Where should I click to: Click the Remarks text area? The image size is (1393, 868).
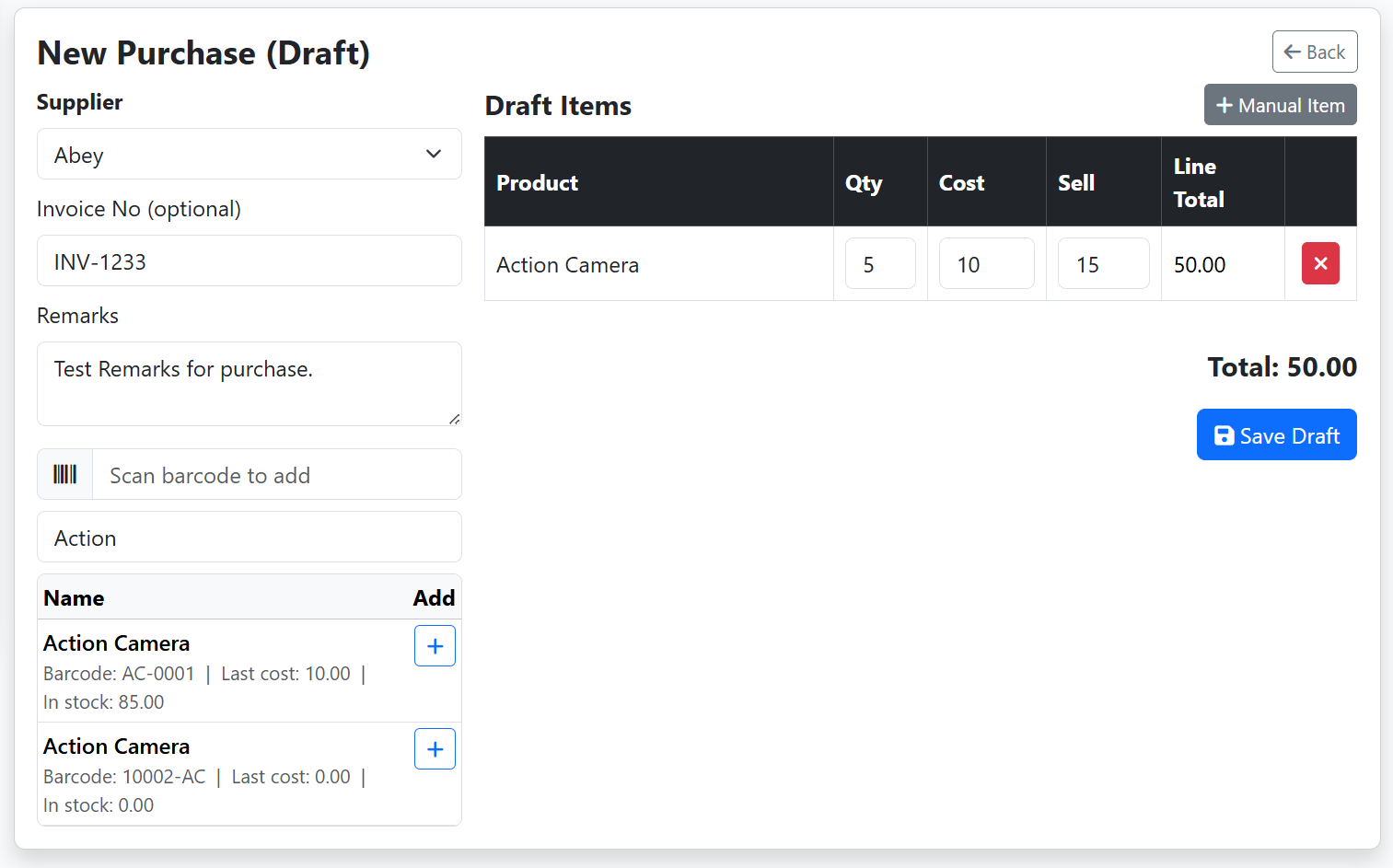(x=249, y=384)
